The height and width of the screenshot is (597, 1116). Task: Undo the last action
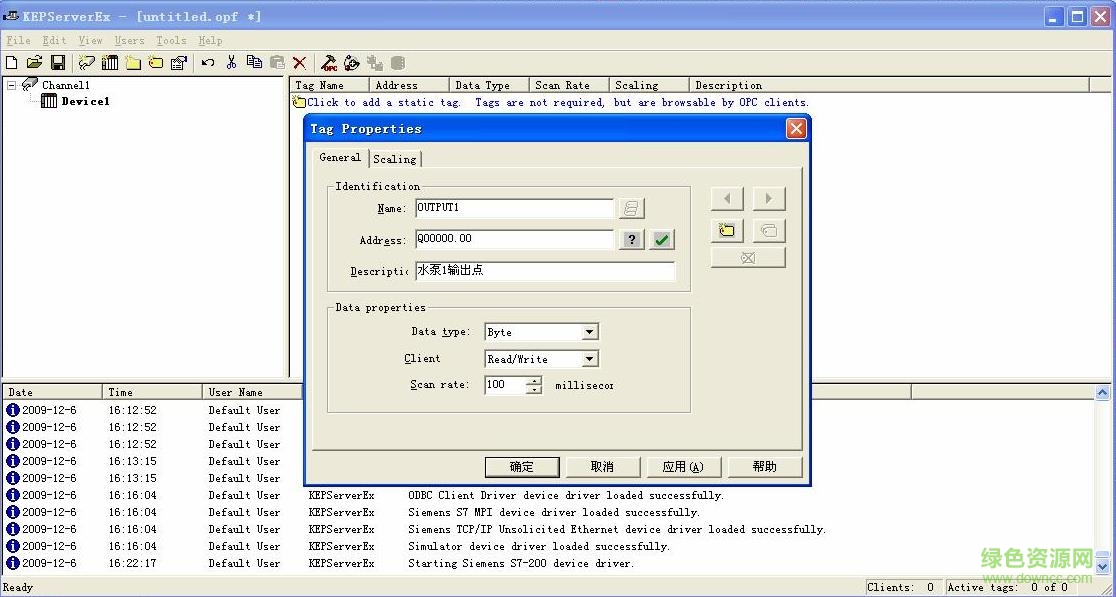(208, 62)
